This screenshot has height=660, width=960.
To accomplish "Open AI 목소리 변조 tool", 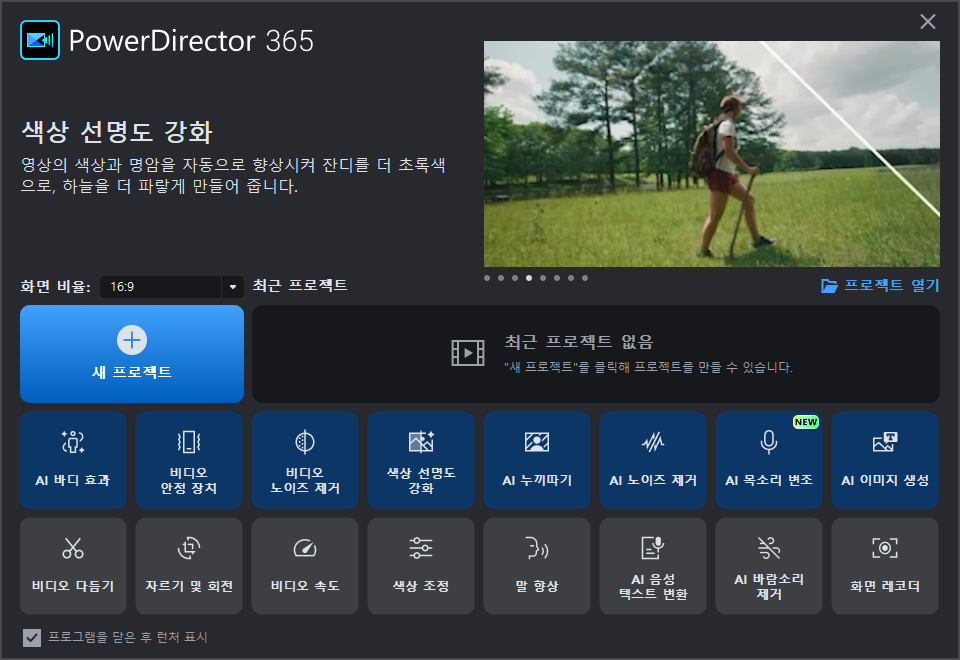I will click(769, 460).
